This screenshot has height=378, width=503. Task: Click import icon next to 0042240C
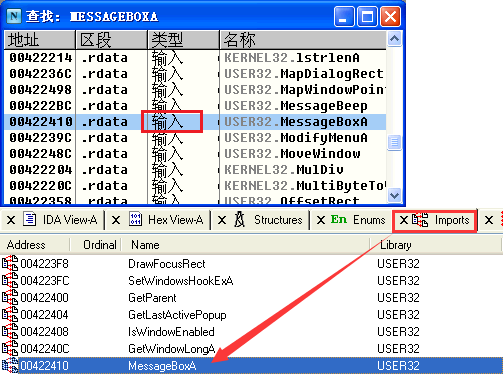coord(10,348)
